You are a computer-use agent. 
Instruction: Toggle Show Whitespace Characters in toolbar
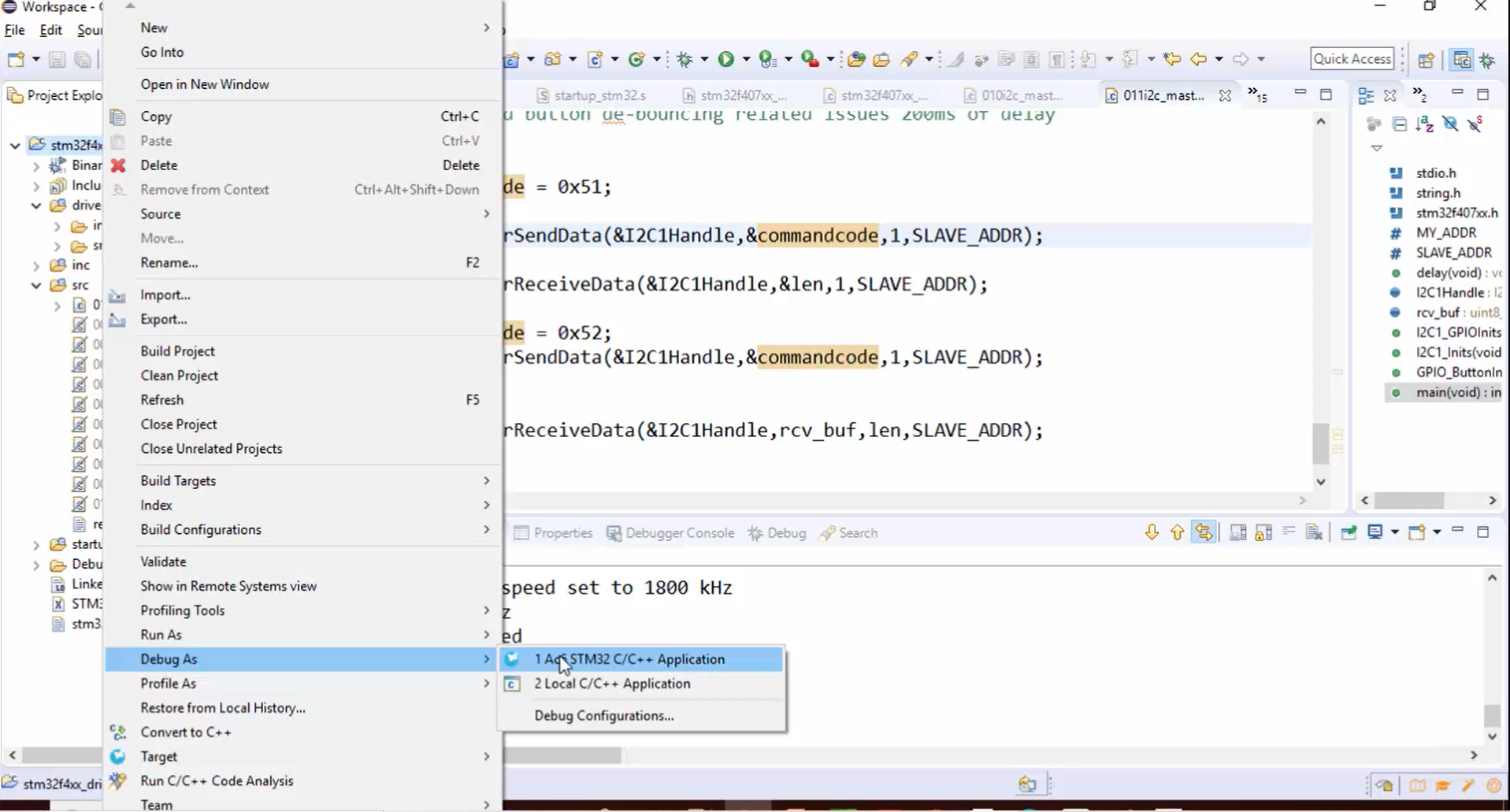pyautogui.click(x=1057, y=59)
